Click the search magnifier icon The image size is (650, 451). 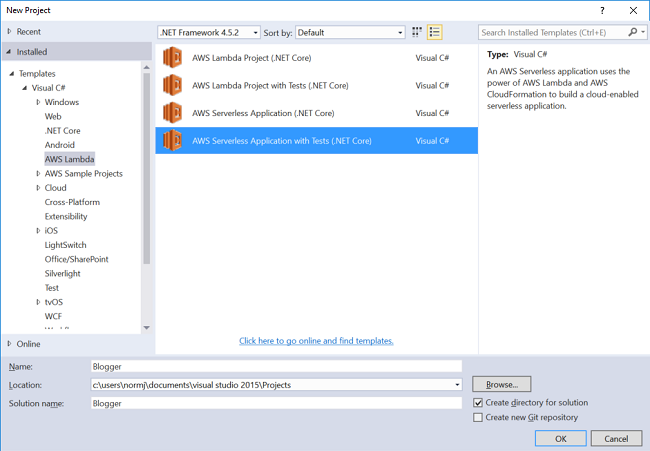[x=633, y=32]
